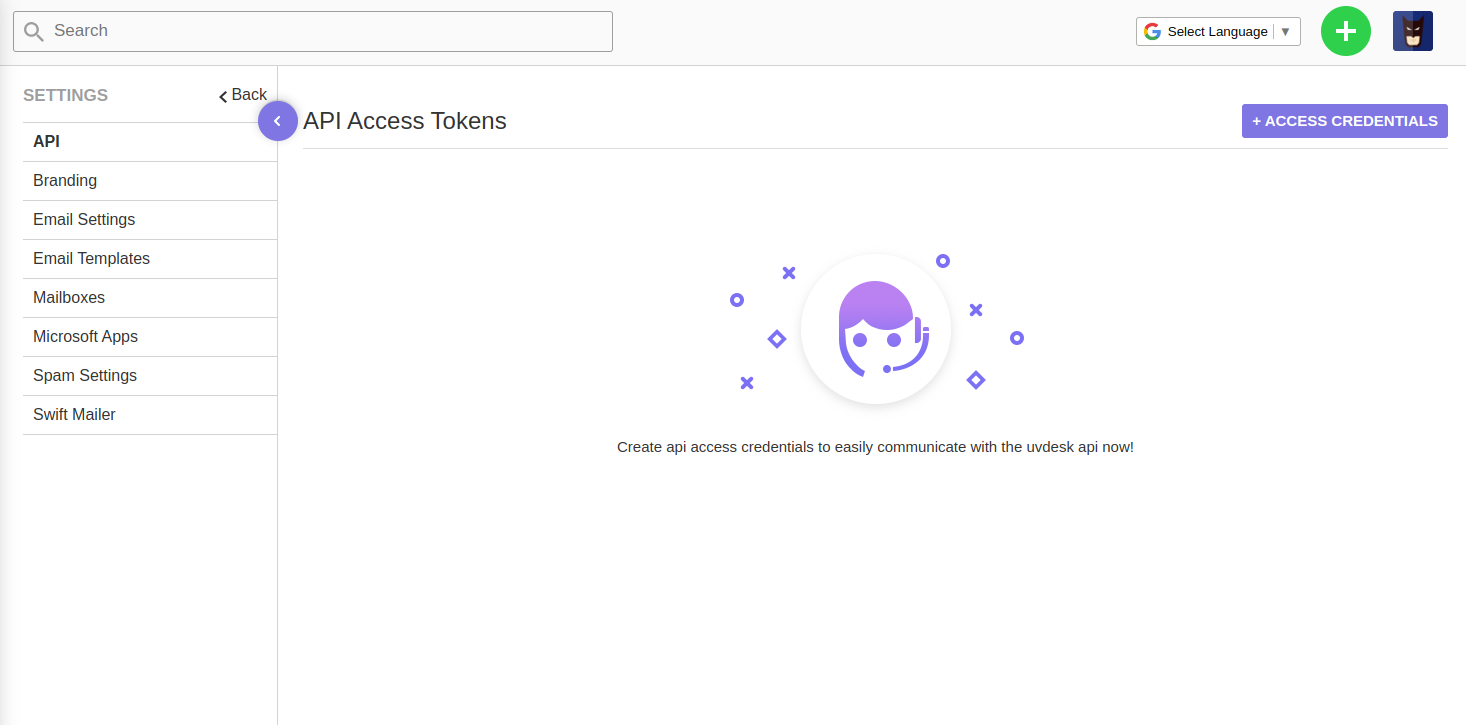Open Email Templates
Screen dimensions: 1466x725
[150, 259]
